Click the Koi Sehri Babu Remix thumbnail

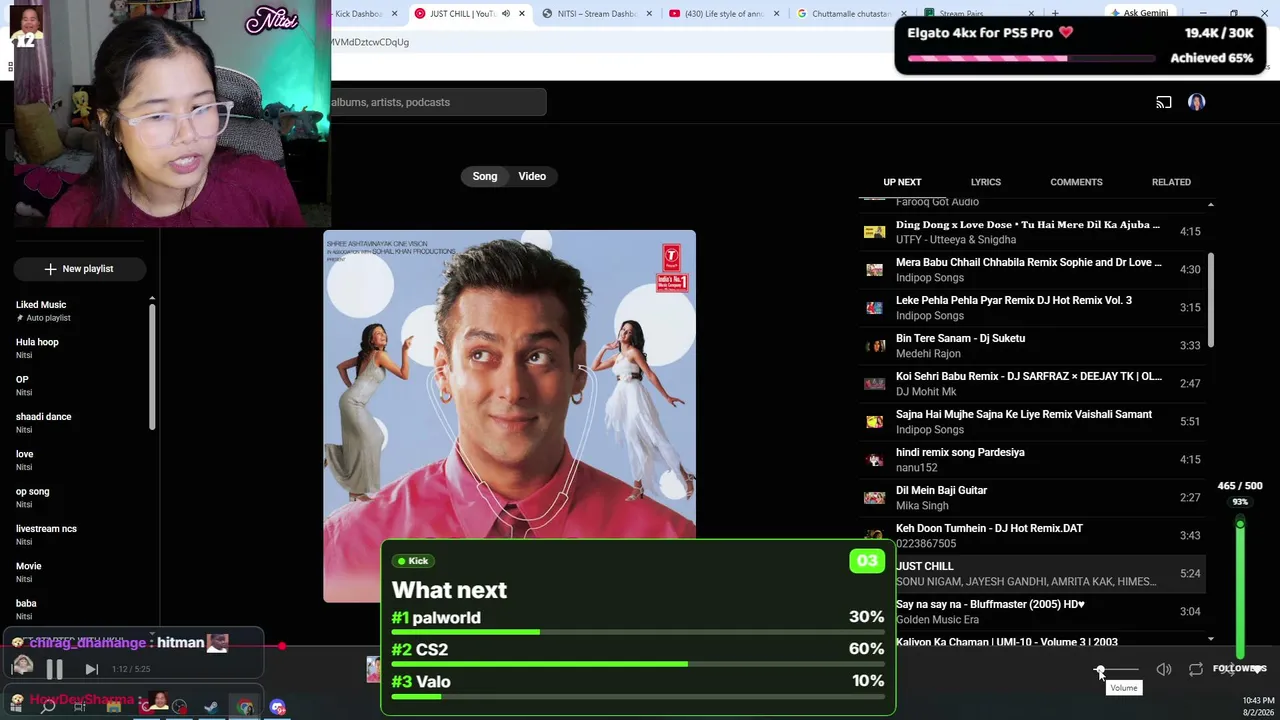coord(875,384)
